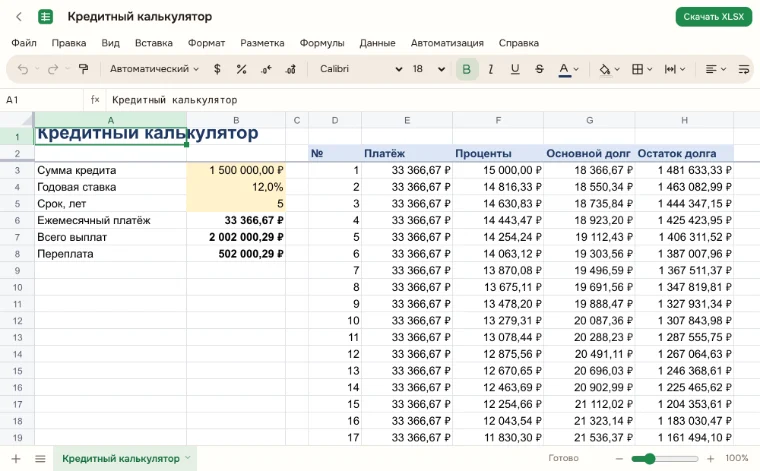Open the Справка menu
The height and width of the screenshot is (471, 760).
click(x=519, y=43)
